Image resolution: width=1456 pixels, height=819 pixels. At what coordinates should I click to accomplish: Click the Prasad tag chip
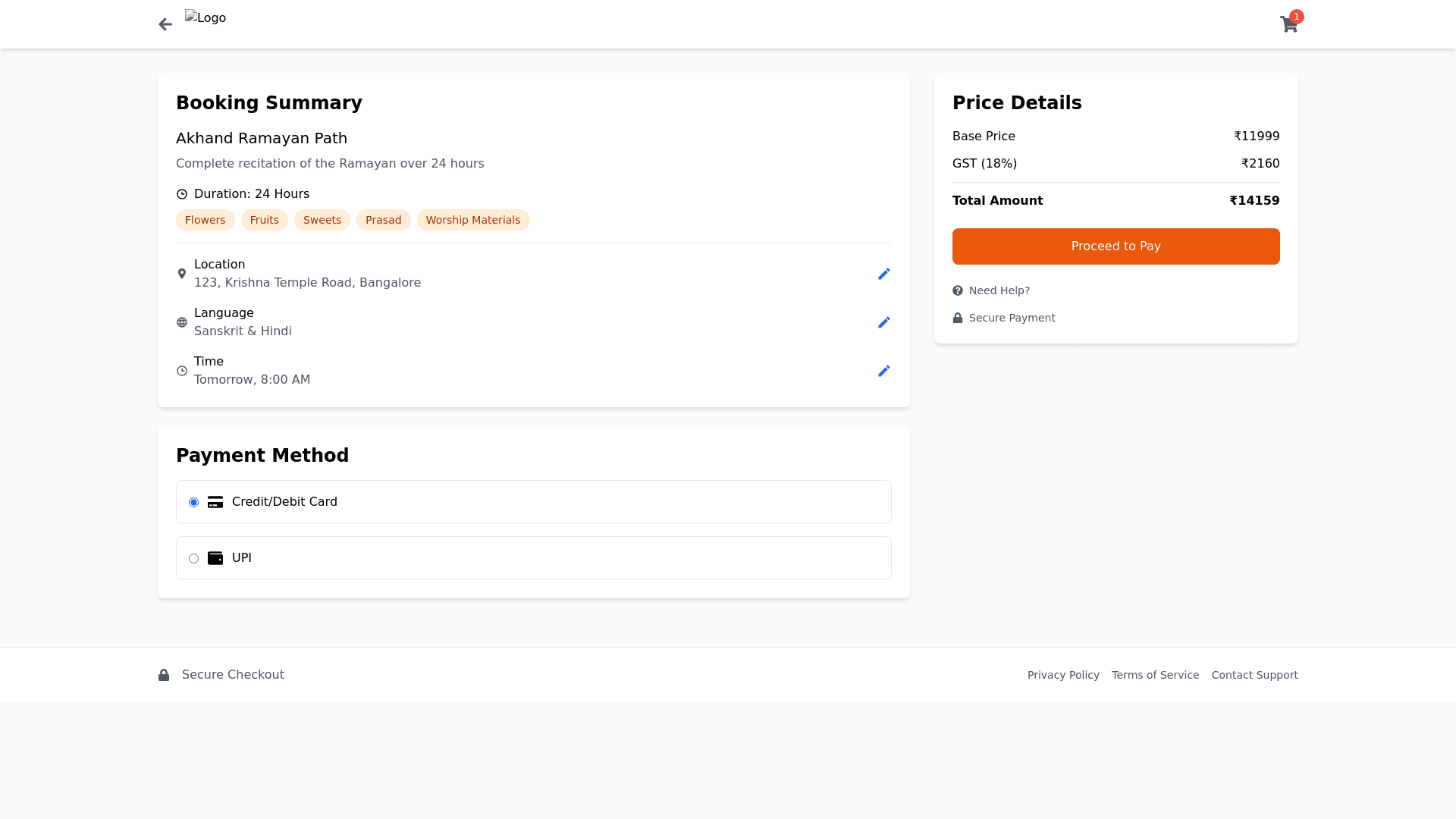click(383, 220)
